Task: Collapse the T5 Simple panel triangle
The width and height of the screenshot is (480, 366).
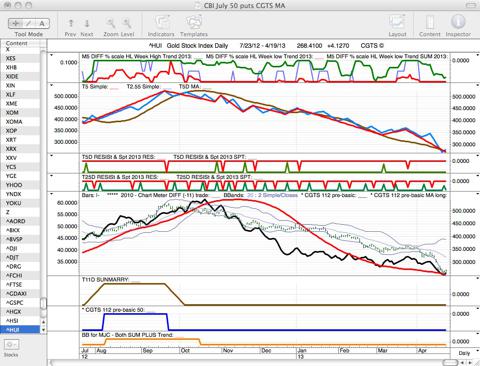Action: (x=52, y=85)
